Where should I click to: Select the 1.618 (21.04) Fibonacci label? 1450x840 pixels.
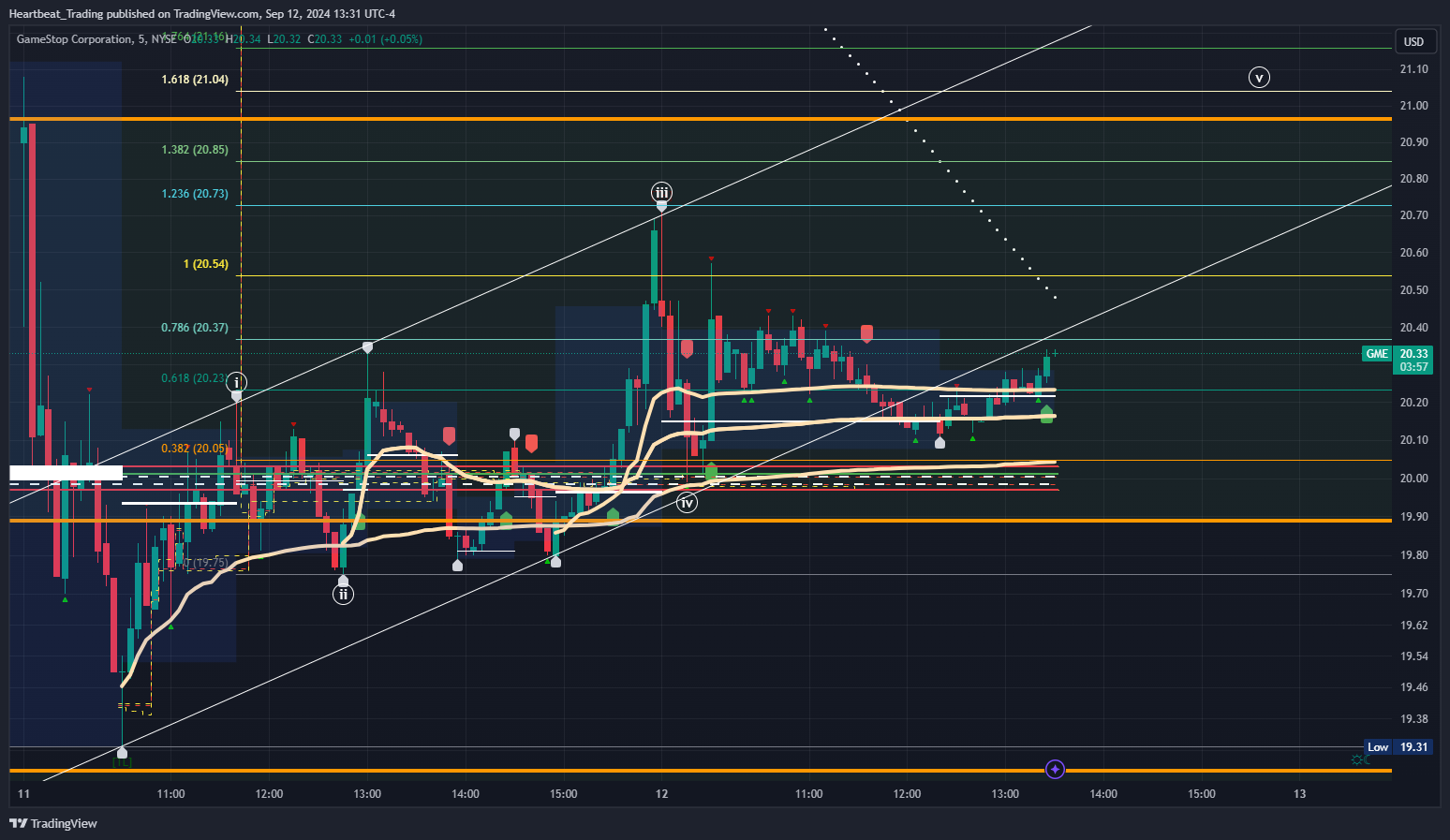click(x=195, y=80)
